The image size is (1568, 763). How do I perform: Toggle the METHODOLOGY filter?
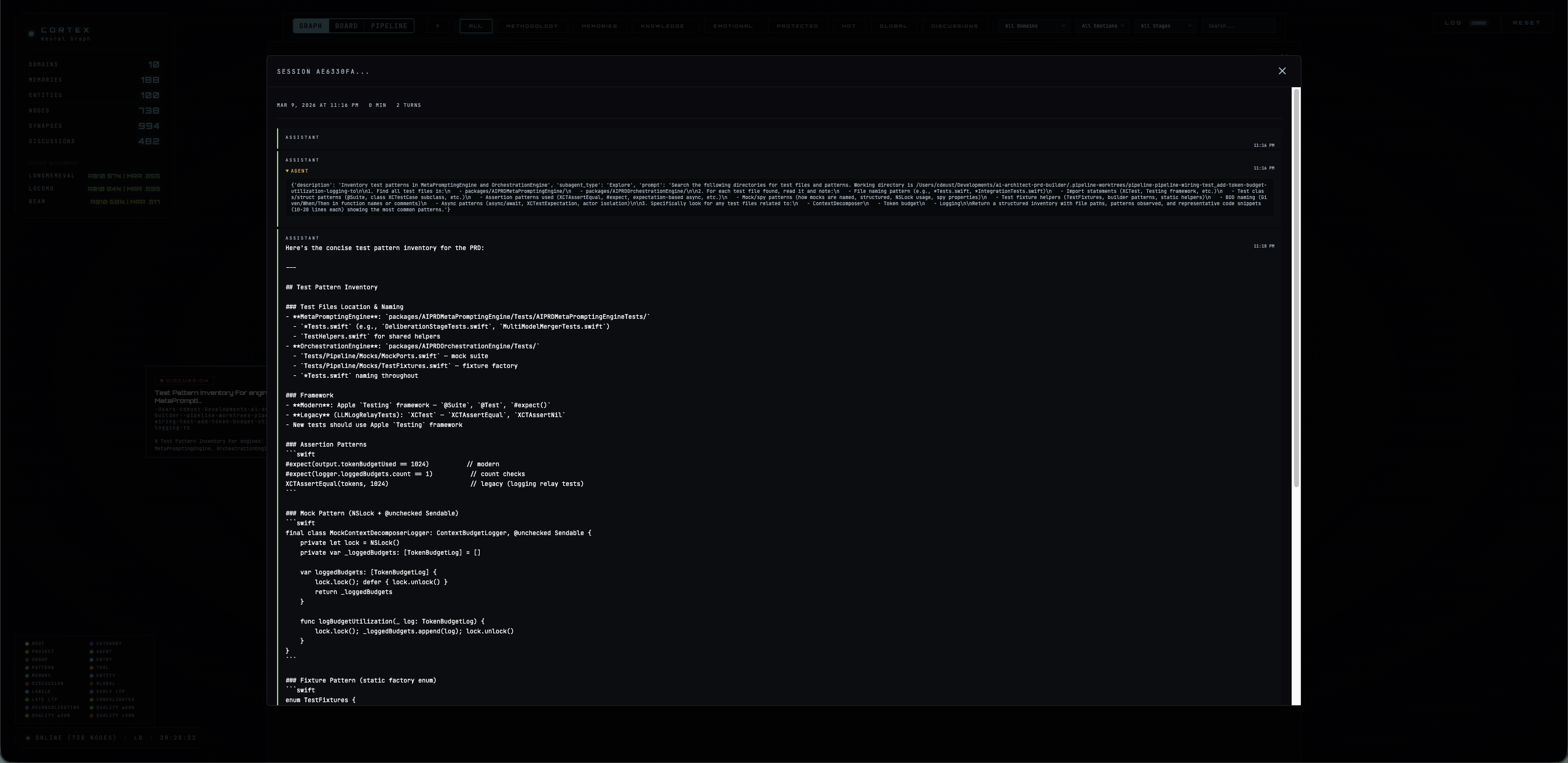click(532, 26)
